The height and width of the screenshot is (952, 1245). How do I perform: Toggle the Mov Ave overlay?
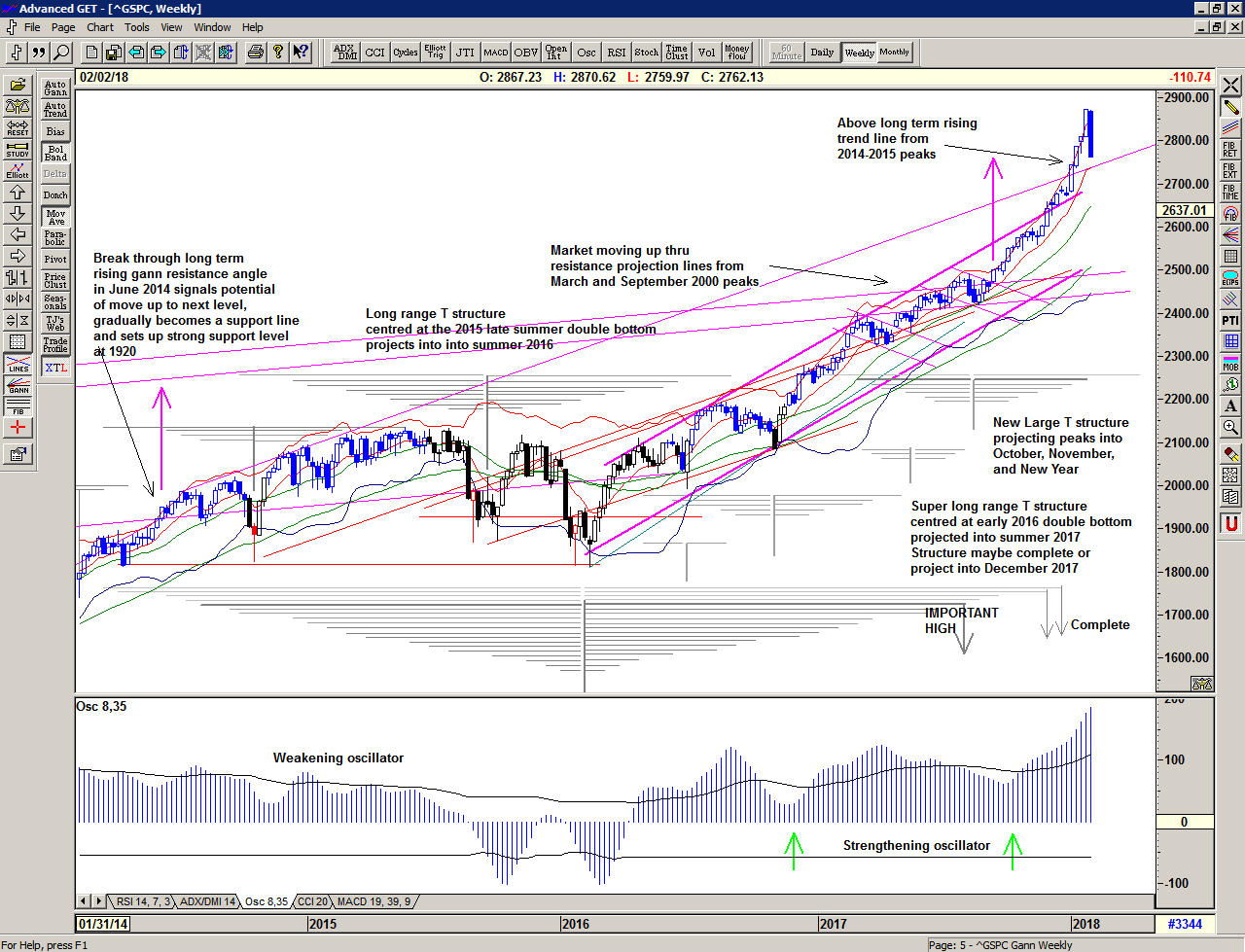(x=55, y=217)
